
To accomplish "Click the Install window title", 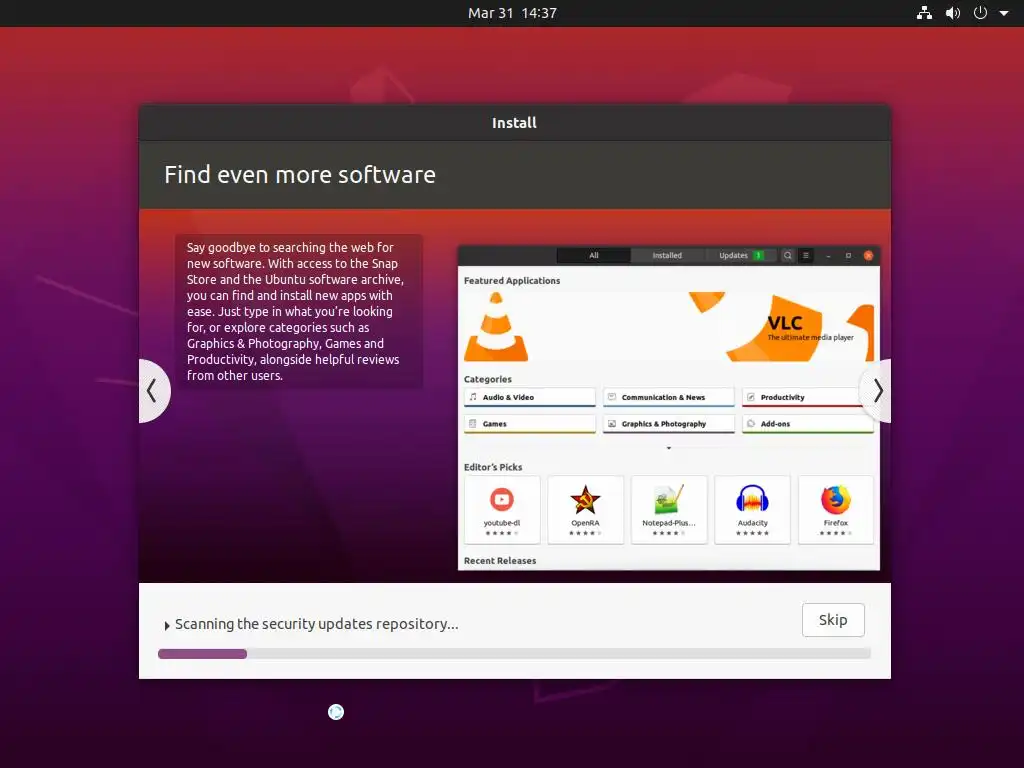I will (514, 123).
